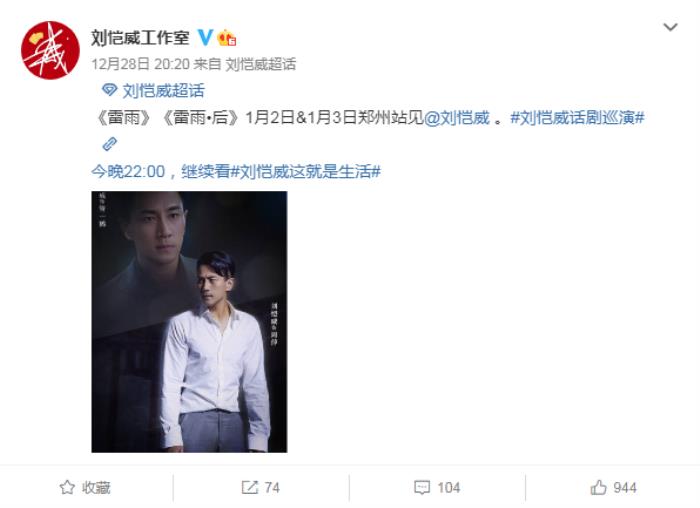Click the post timestamp 12月28日 20:20
The width and height of the screenshot is (700, 508).
141,64
